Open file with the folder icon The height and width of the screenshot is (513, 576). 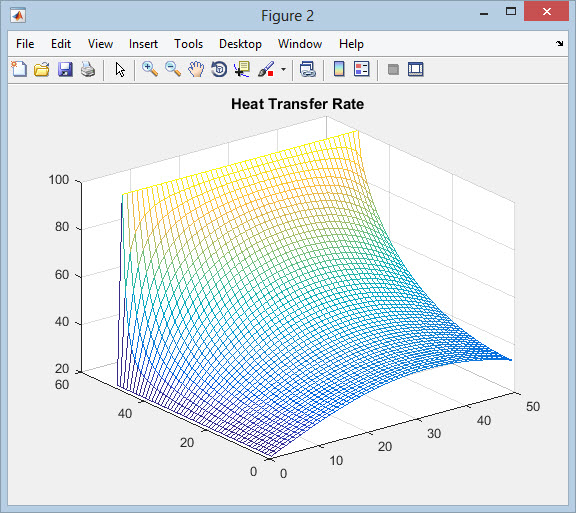[x=42, y=69]
